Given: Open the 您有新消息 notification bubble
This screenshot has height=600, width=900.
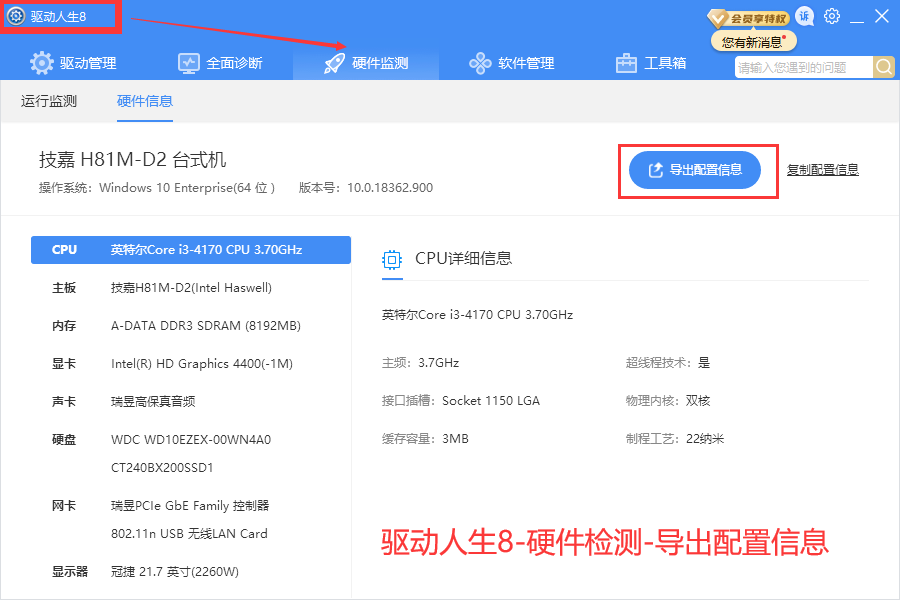Looking at the screenshot, I should point(754,42).
